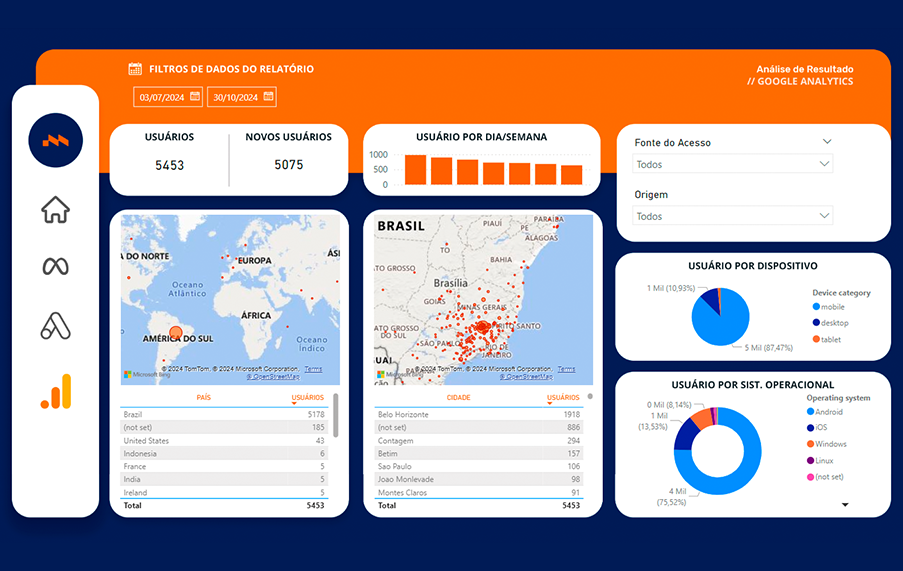Select the mobile legend color marker

tap(816, 307)
